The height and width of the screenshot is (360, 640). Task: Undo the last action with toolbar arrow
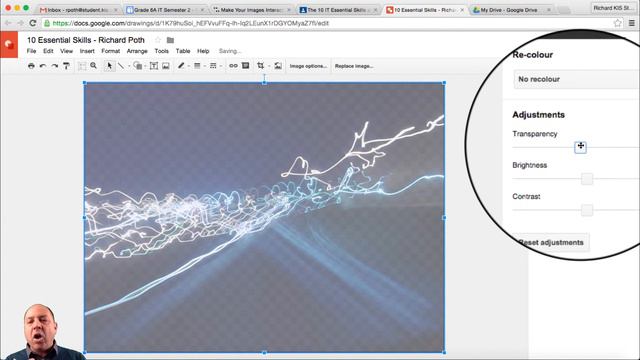(43, 66)
